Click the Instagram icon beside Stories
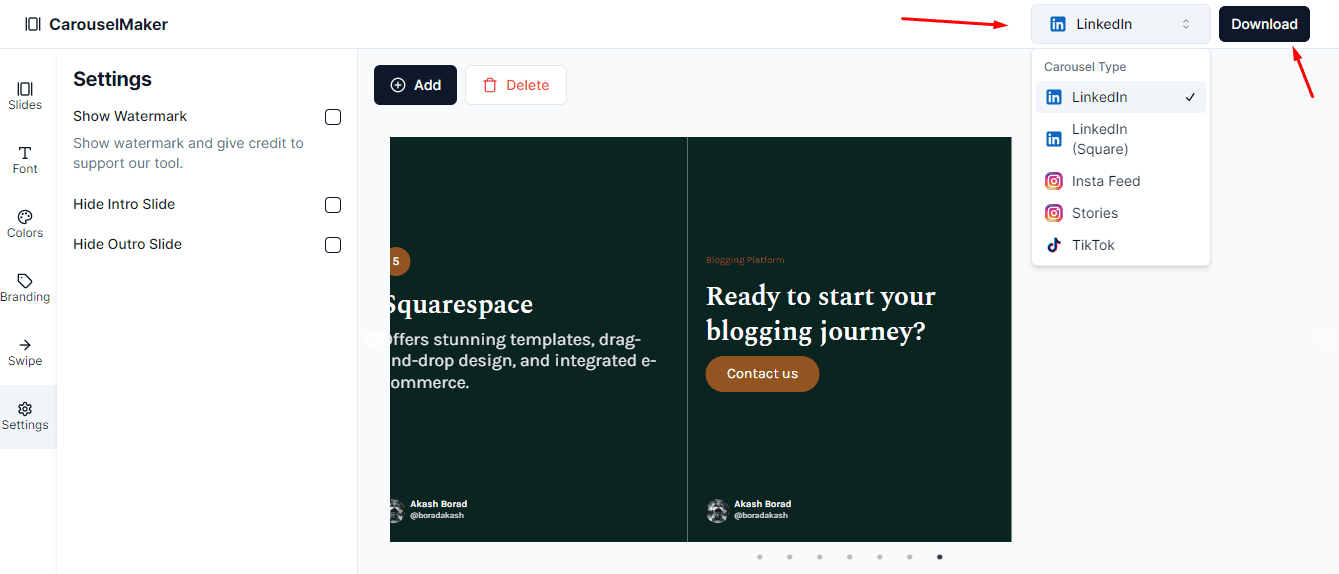This screenshot has height=574, width=1339. pos(1054,213)
